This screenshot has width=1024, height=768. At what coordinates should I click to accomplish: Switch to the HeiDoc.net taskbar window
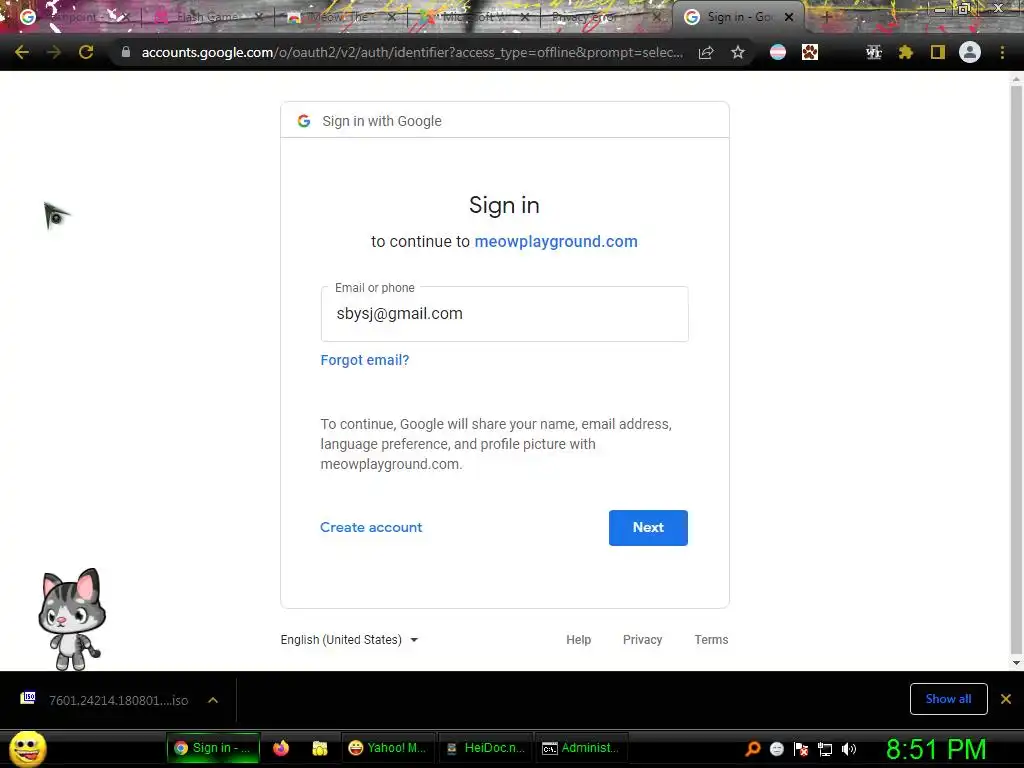point(484,748)
